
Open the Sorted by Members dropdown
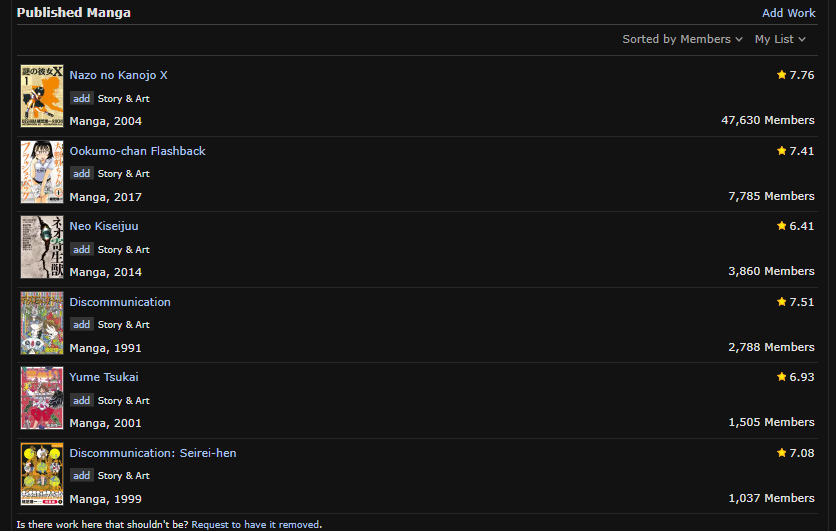pos(682,39)
